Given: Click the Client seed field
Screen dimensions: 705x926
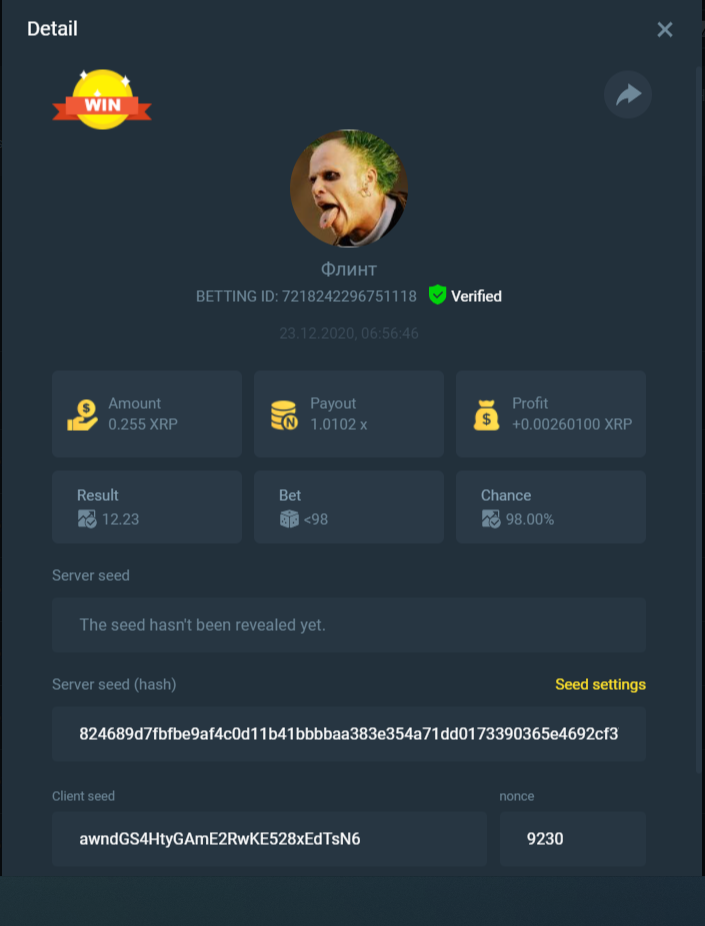Looking at the screenshot, I should click(269, 839).
